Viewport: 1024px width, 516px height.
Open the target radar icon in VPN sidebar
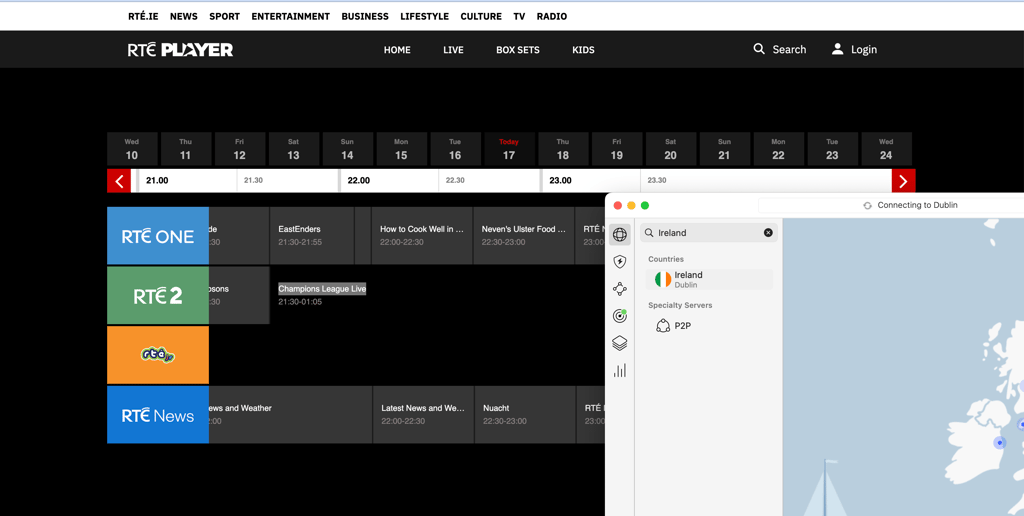point(620,316)
